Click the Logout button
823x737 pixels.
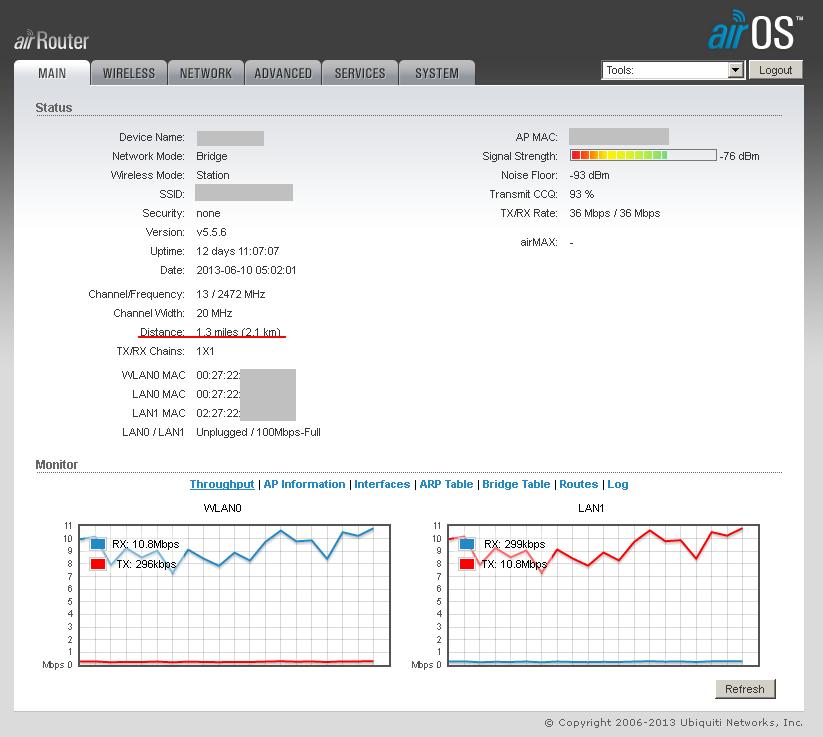775,70
